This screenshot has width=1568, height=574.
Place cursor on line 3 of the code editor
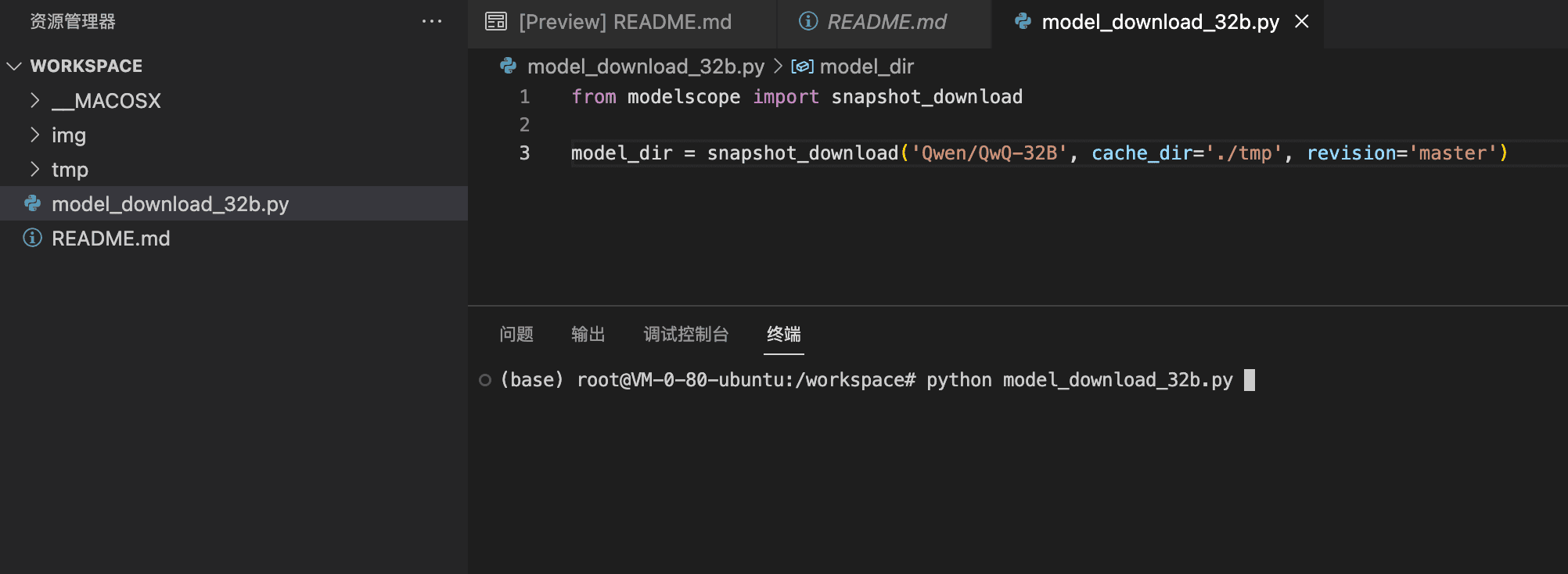point(1039,153)
